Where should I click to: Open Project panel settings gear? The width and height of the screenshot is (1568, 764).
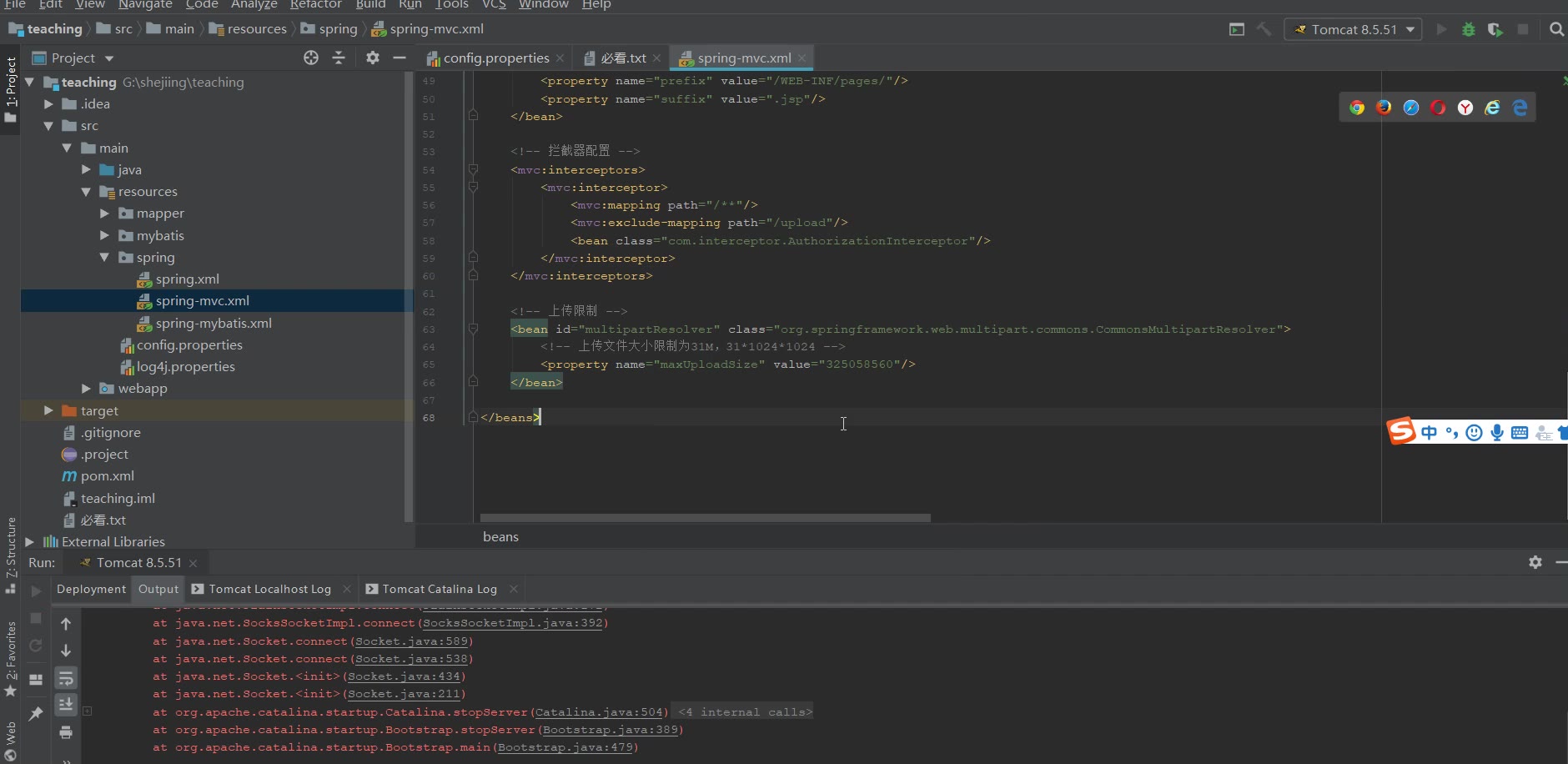pos(373,58)
